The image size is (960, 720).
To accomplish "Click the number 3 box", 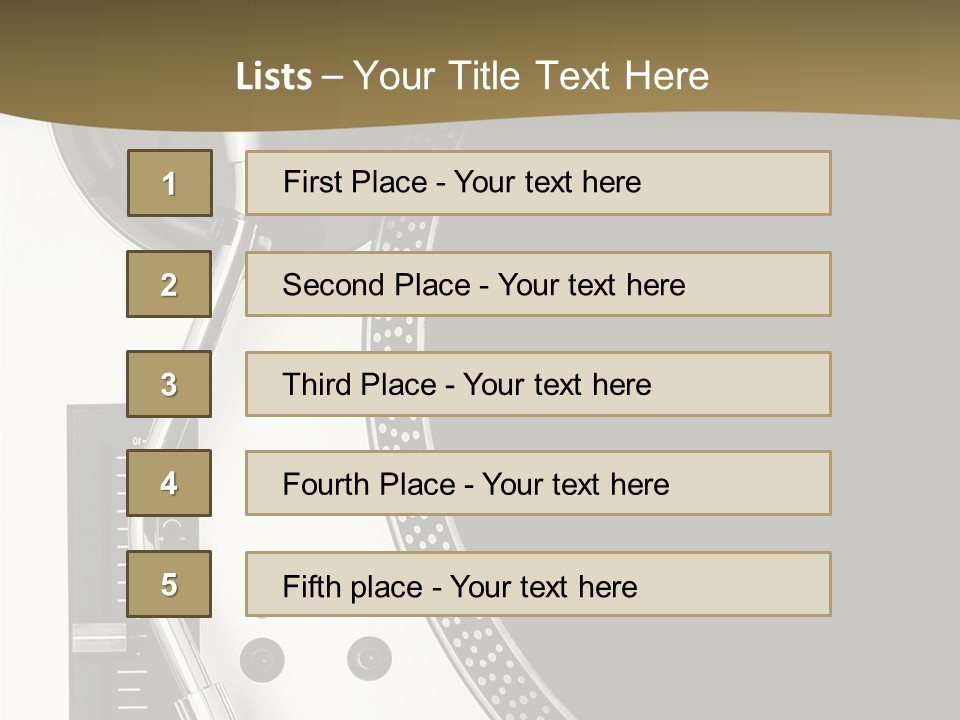I will coord(169,384).
